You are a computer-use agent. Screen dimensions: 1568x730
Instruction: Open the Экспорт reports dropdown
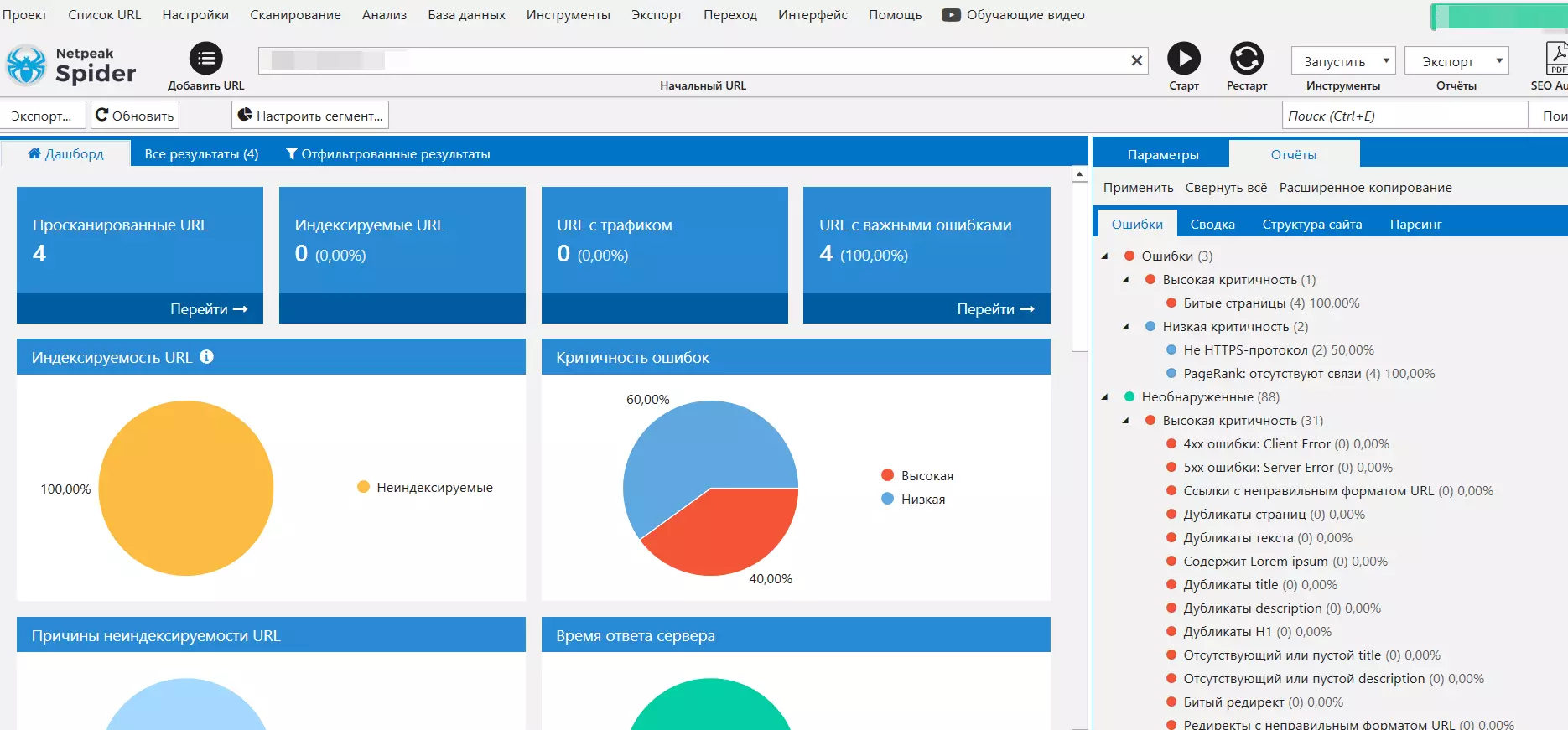pyautogui.click(x=1456, y=61)
